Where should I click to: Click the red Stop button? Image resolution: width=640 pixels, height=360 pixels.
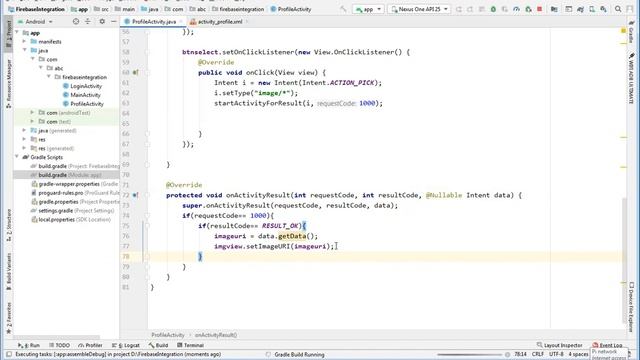(x=540, y=9)
